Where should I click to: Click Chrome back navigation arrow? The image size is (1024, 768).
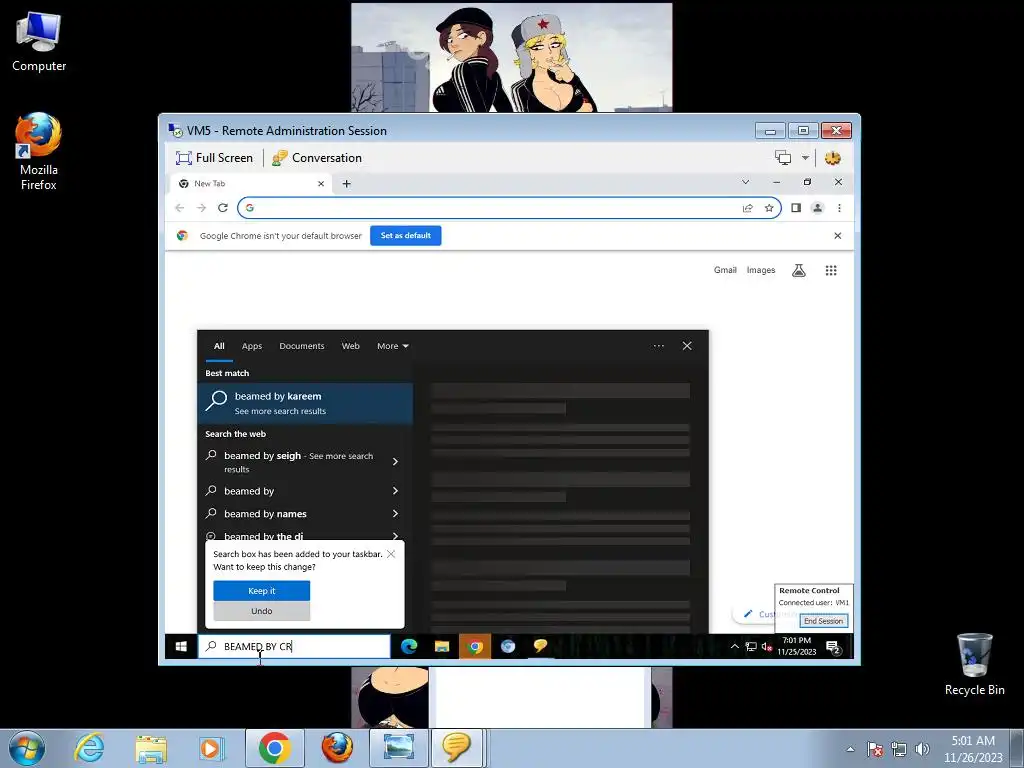click(180, 208)
